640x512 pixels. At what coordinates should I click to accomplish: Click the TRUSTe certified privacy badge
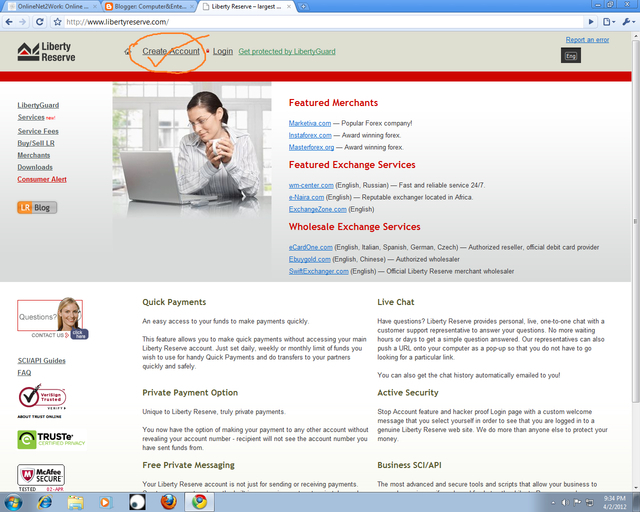click(x=51, y=439)
